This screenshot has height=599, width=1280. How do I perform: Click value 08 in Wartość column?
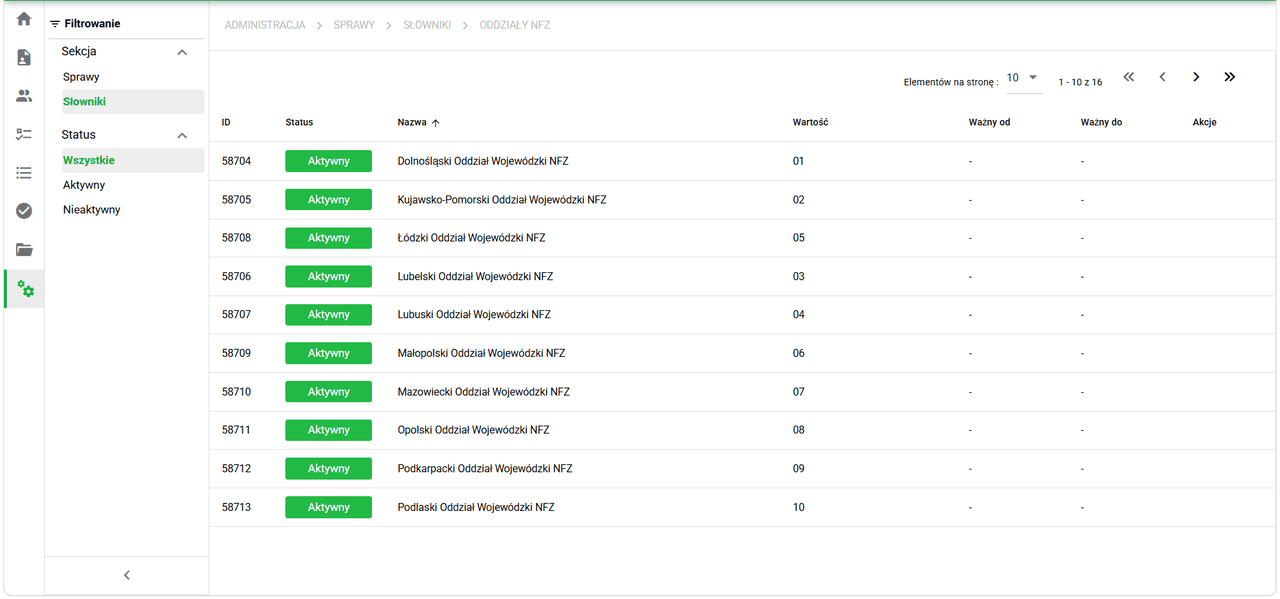click(x=798, y=430)
